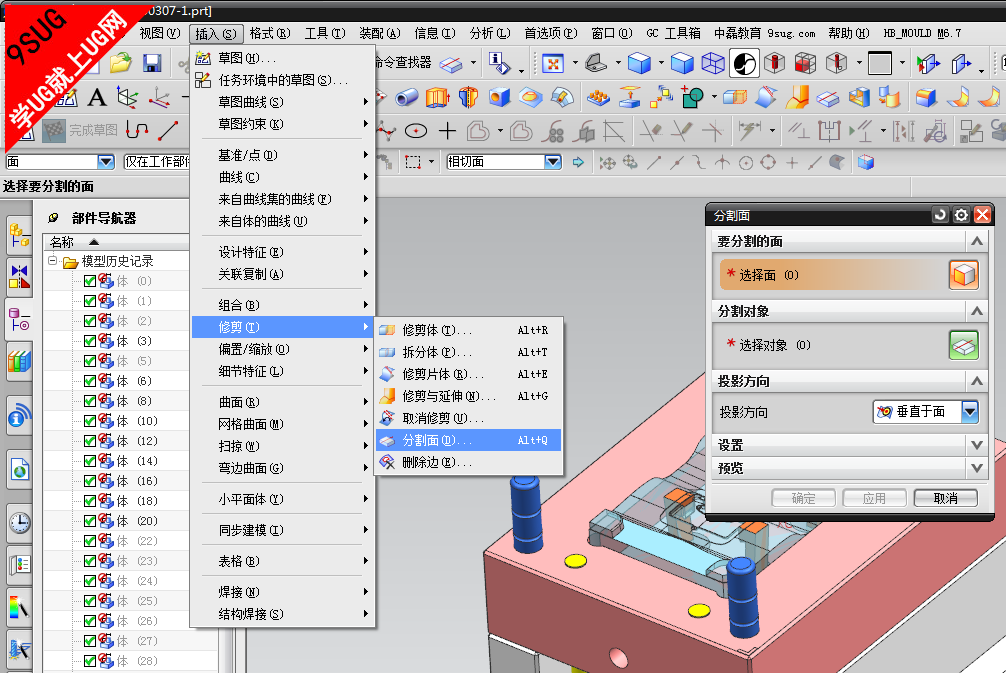Viewport: 1006px width, 673px height.
Task: Click the reset dialog arrow icon
Action: (x=941, y=215)
